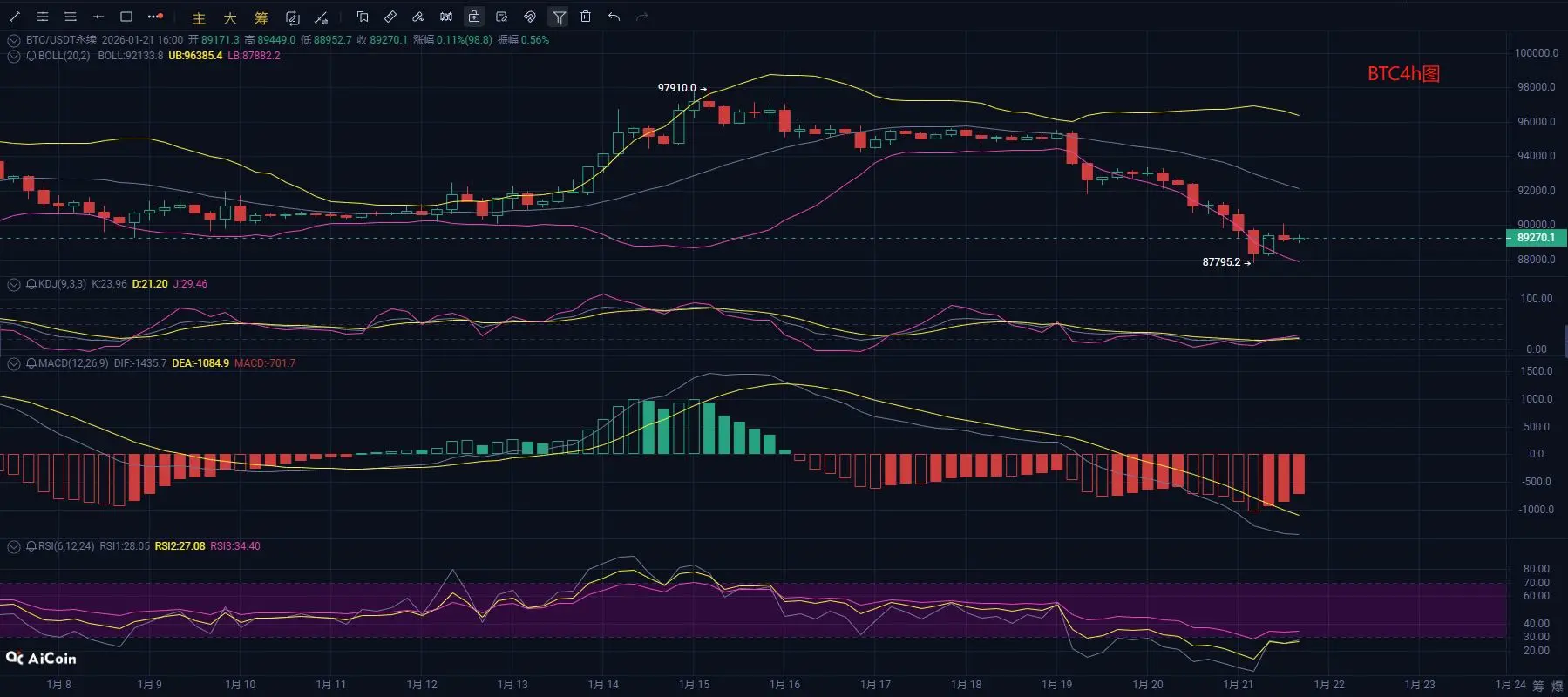Viewport: 1568px width, 697px height.
Task: Set alert bell for BOLL indicator
Action: pos(31,56)
